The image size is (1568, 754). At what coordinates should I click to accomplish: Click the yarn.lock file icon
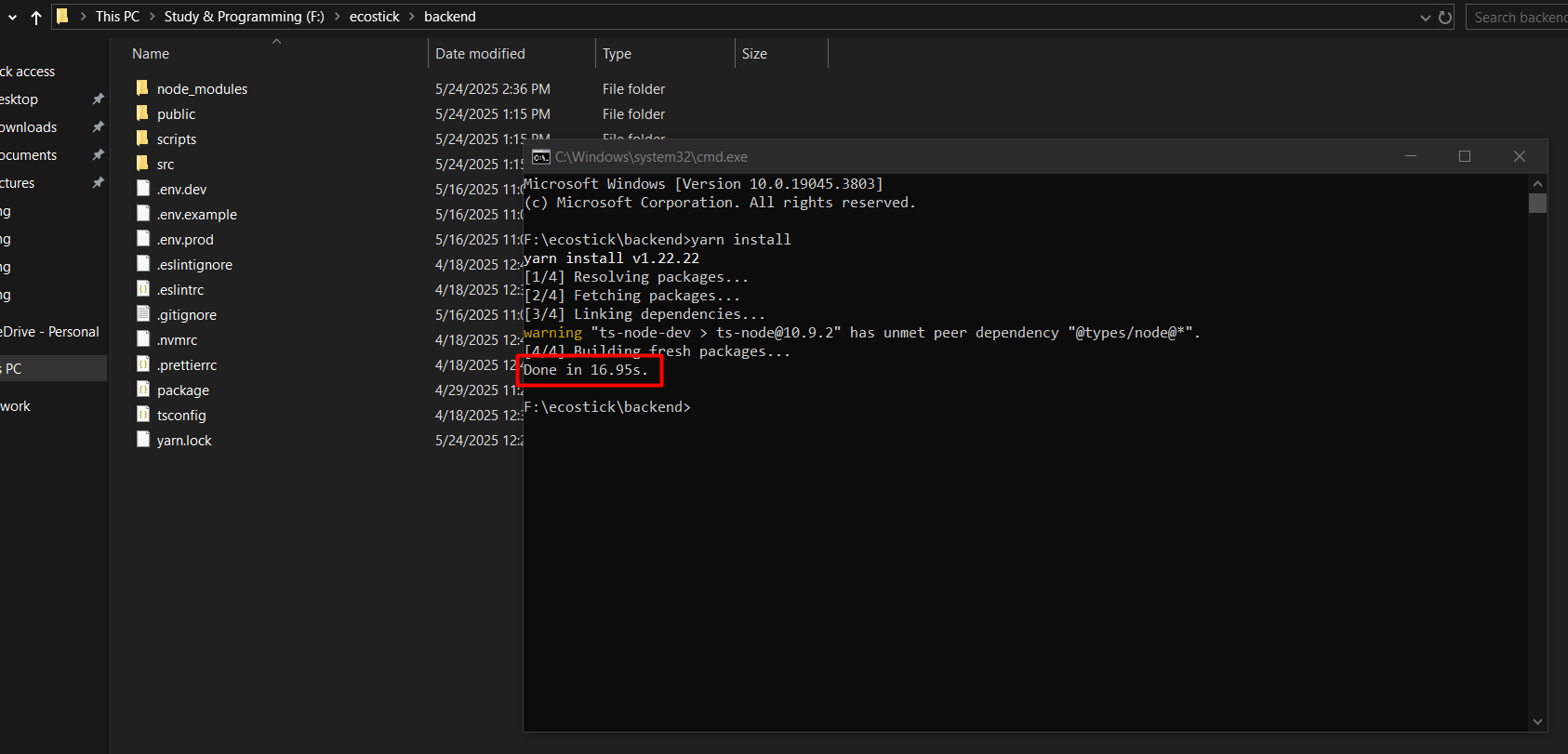coord(143,440)
